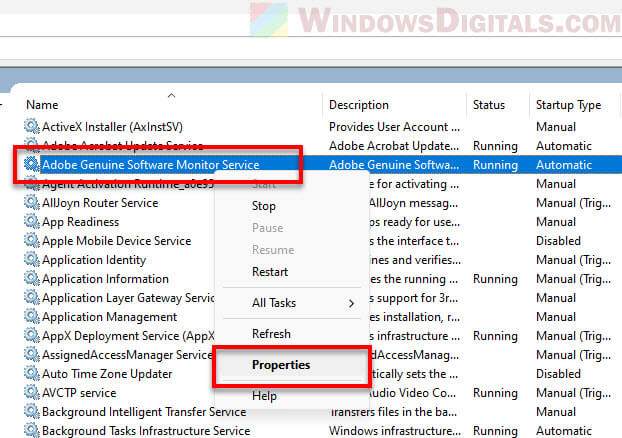Click the Auto Time Zone Updater gear icon
622x438 pixels.
point(31,374)
